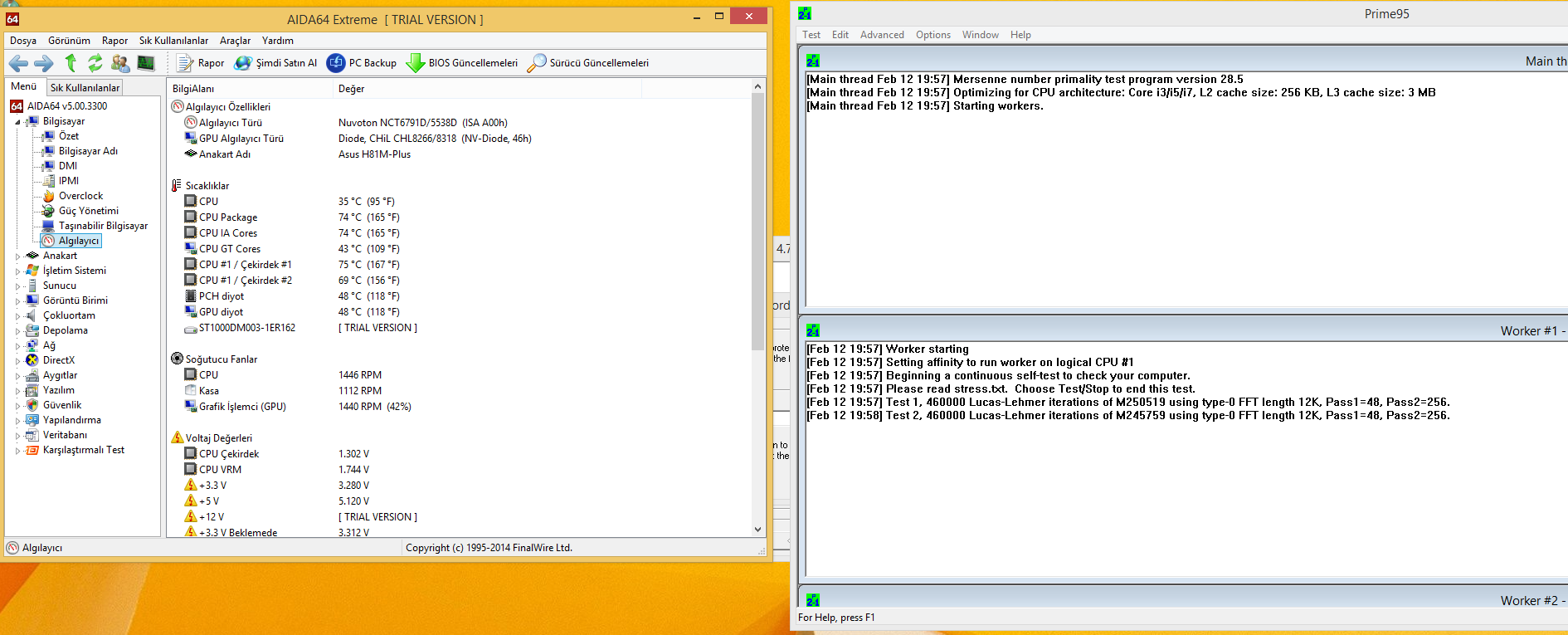Click the vertical scrollbar thumb in sensor list
The image size is (1568, 635).
(757, 222)
